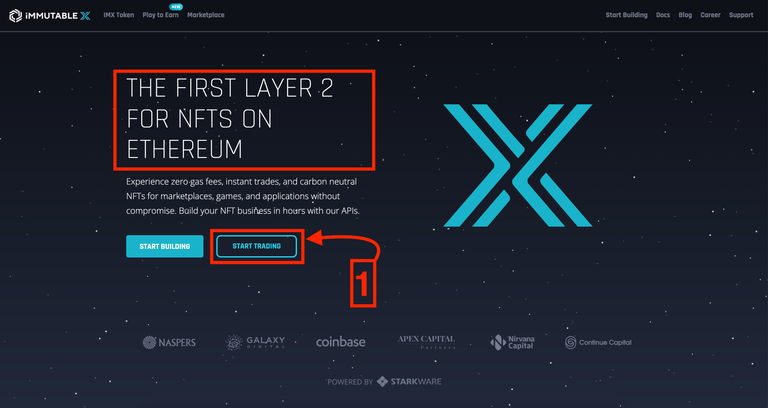Click the teal START BUILDING button

pyautogui.click(x=165, y=246)
